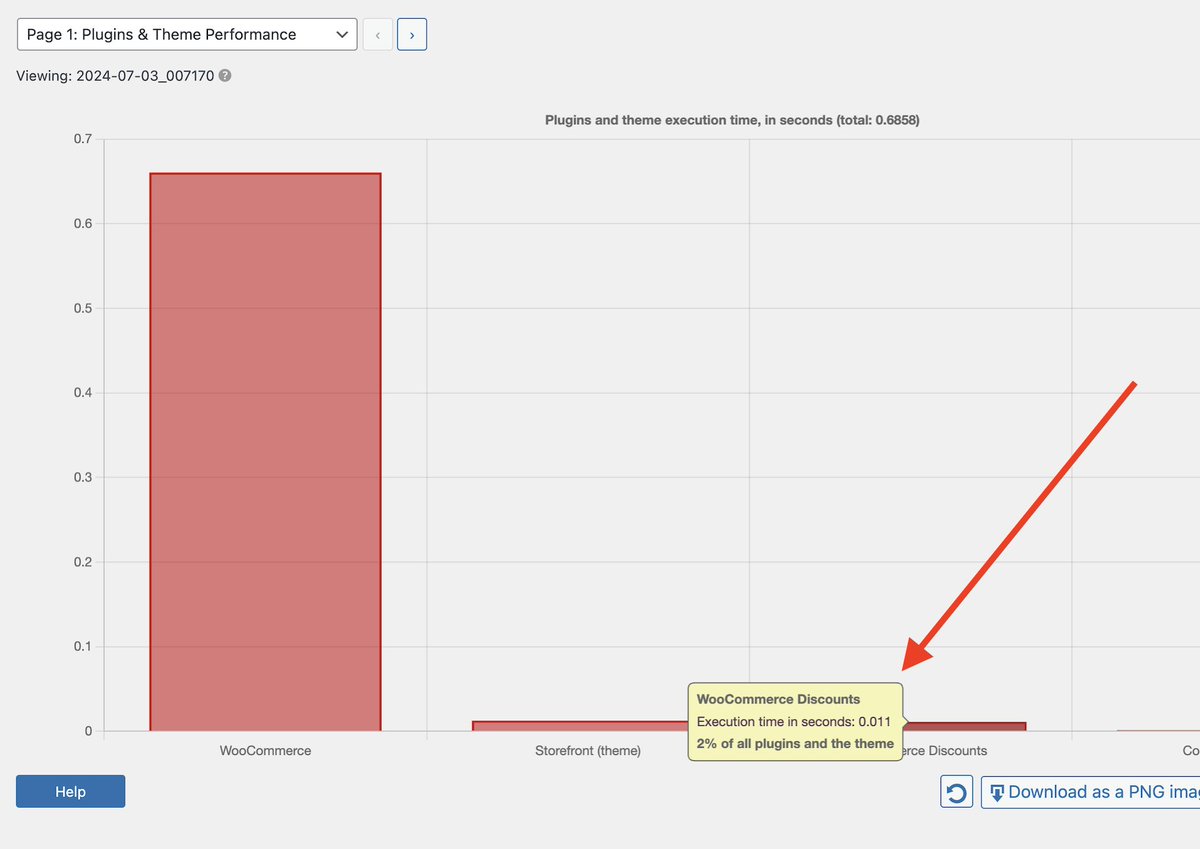This screenshot has width=1200, height=849.
Task: Click the 0.4 y-axis value
Action: click(82, 392)
